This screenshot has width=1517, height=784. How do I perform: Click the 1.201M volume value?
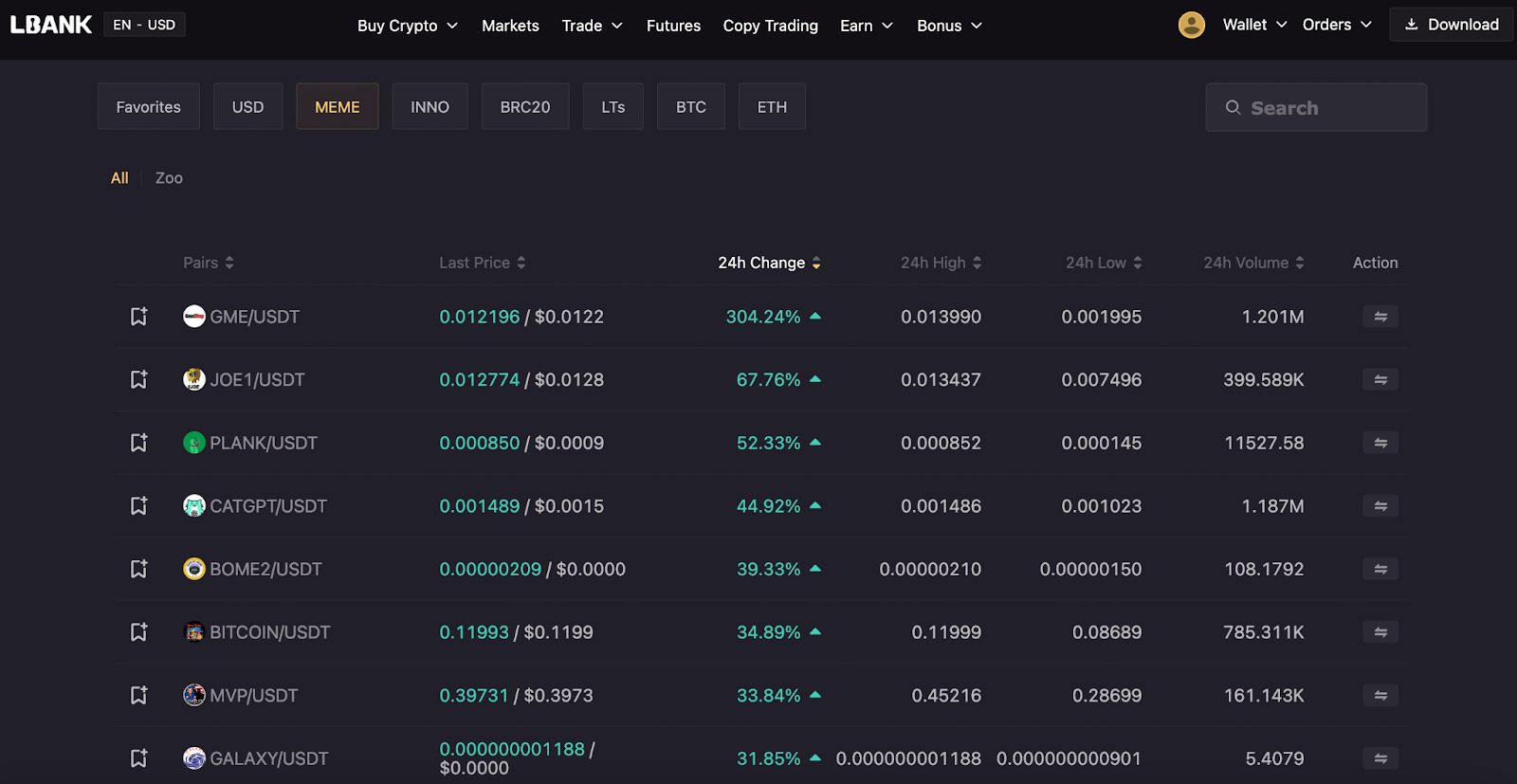point(1273,317)
